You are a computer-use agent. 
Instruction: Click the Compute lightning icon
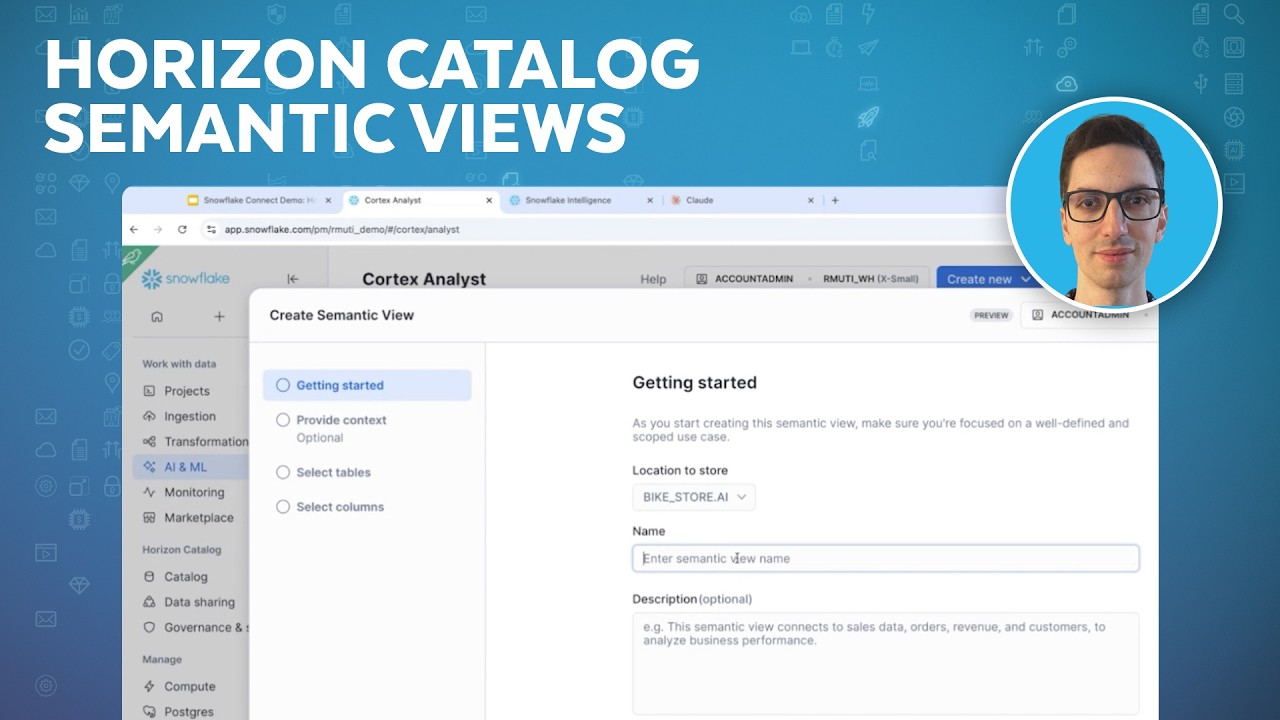(x=149, y=686)
